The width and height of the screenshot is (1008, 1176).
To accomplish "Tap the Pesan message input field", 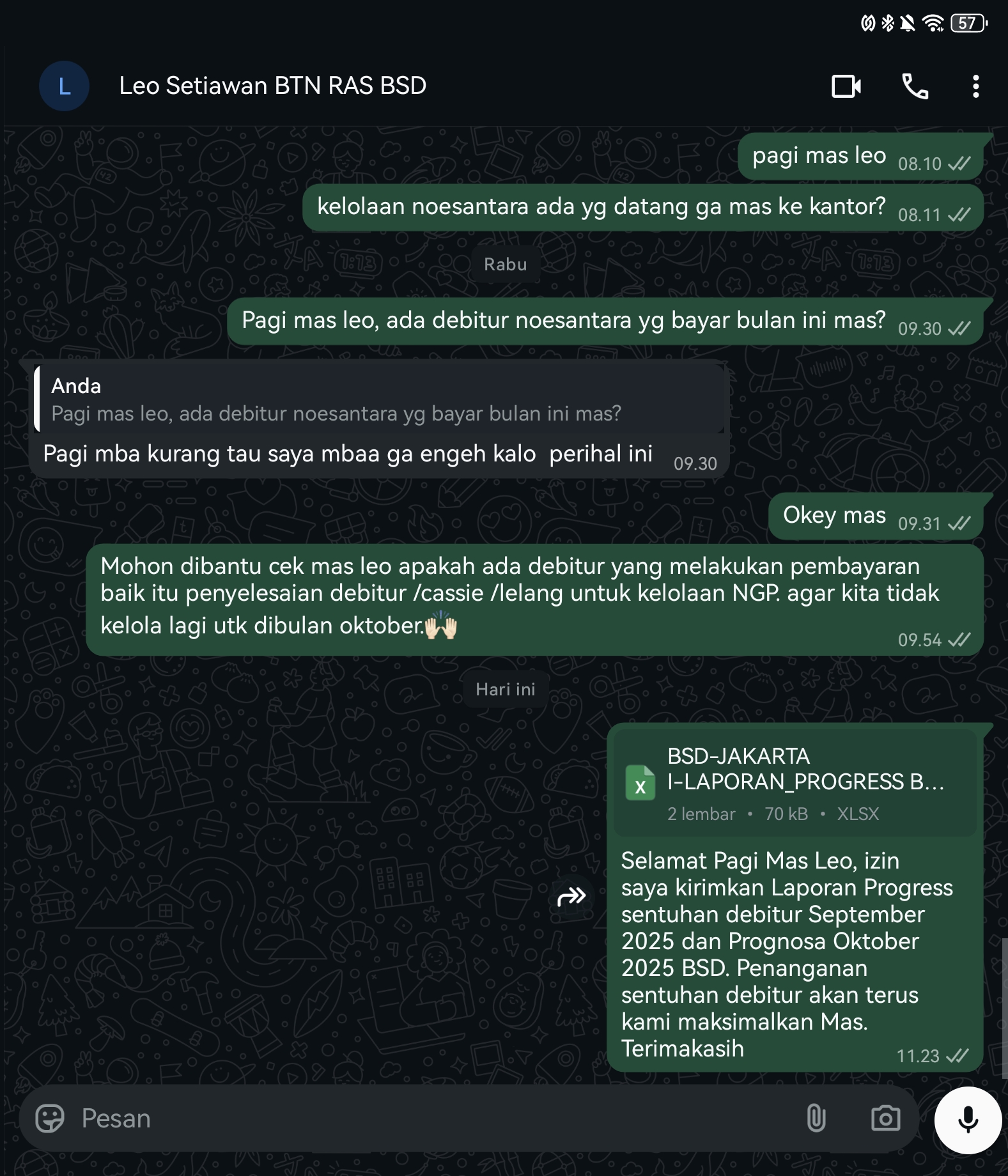I will click(x=435, y=1118).
